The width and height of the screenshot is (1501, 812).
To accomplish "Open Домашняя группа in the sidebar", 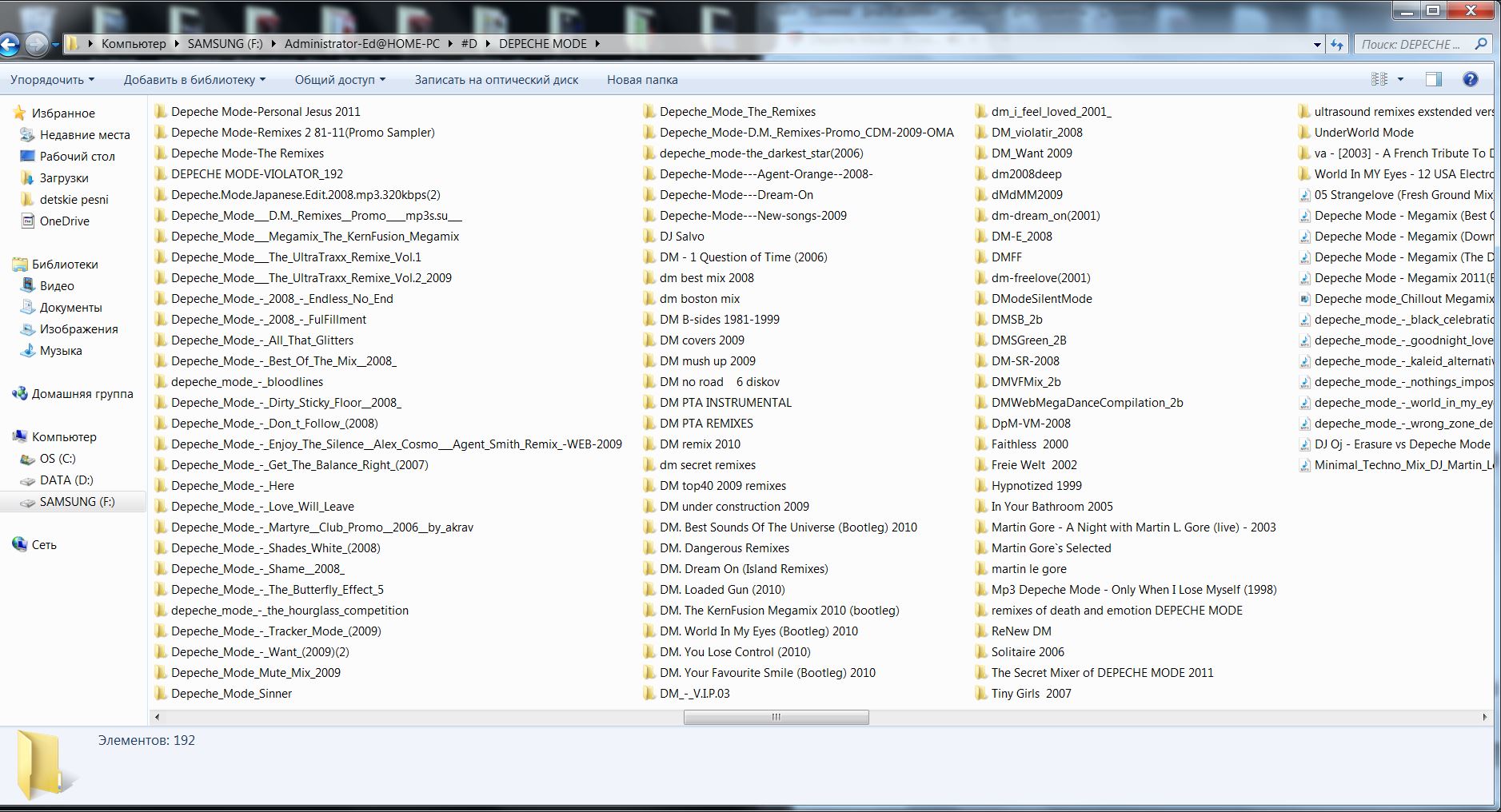I will 82,394.
